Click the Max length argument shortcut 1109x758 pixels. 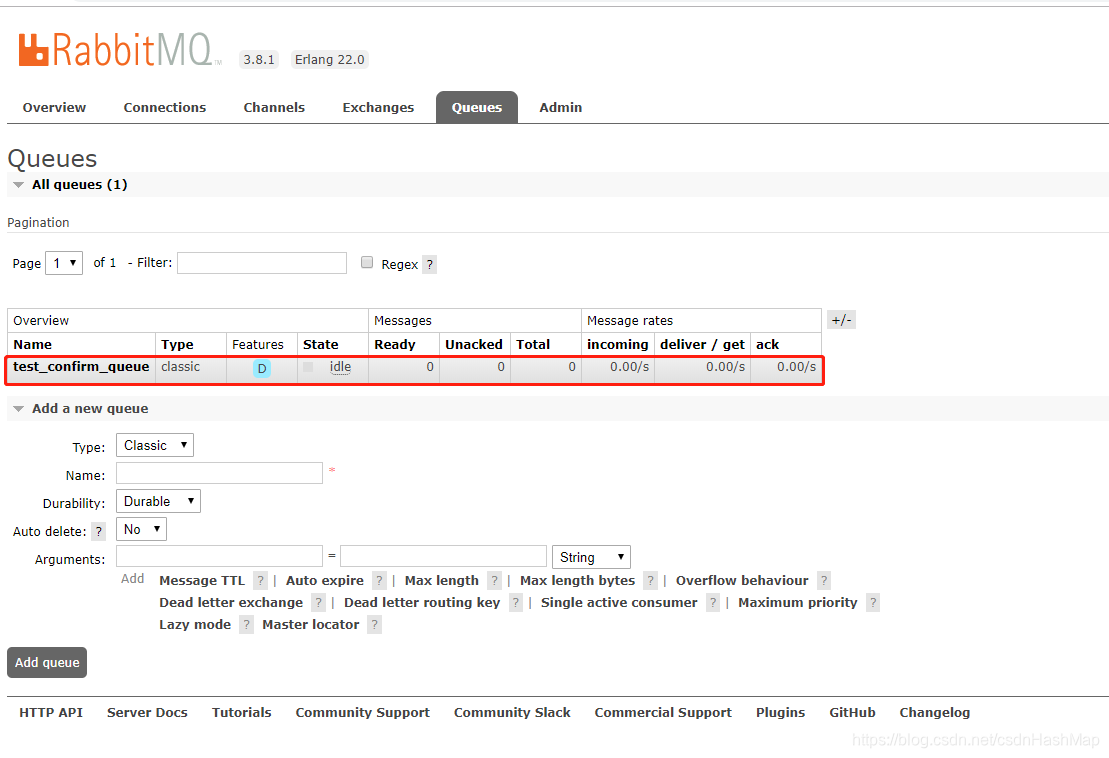441,581
